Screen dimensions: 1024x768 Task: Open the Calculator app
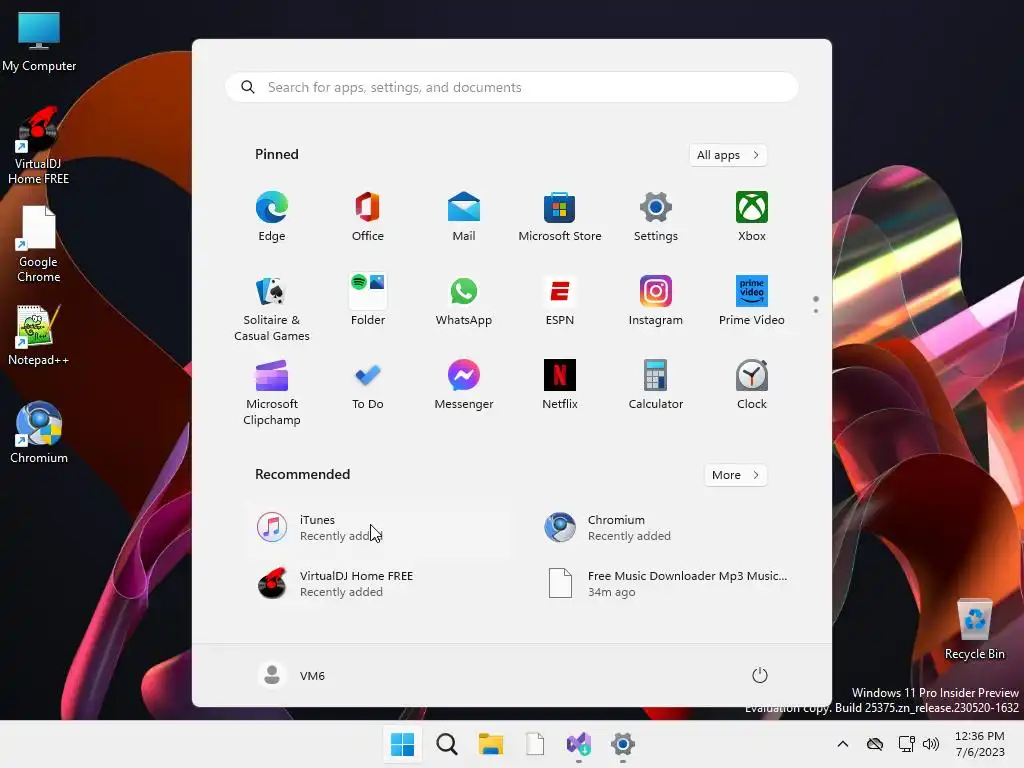point(656,385)
